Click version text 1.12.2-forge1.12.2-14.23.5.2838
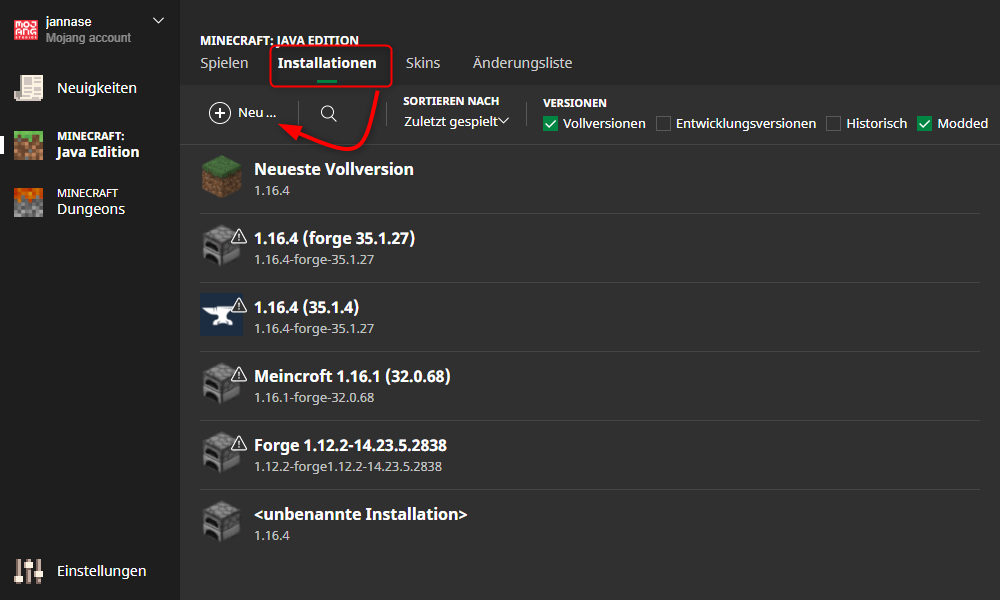Screen dimensions: 1000x600 [348, 467]
